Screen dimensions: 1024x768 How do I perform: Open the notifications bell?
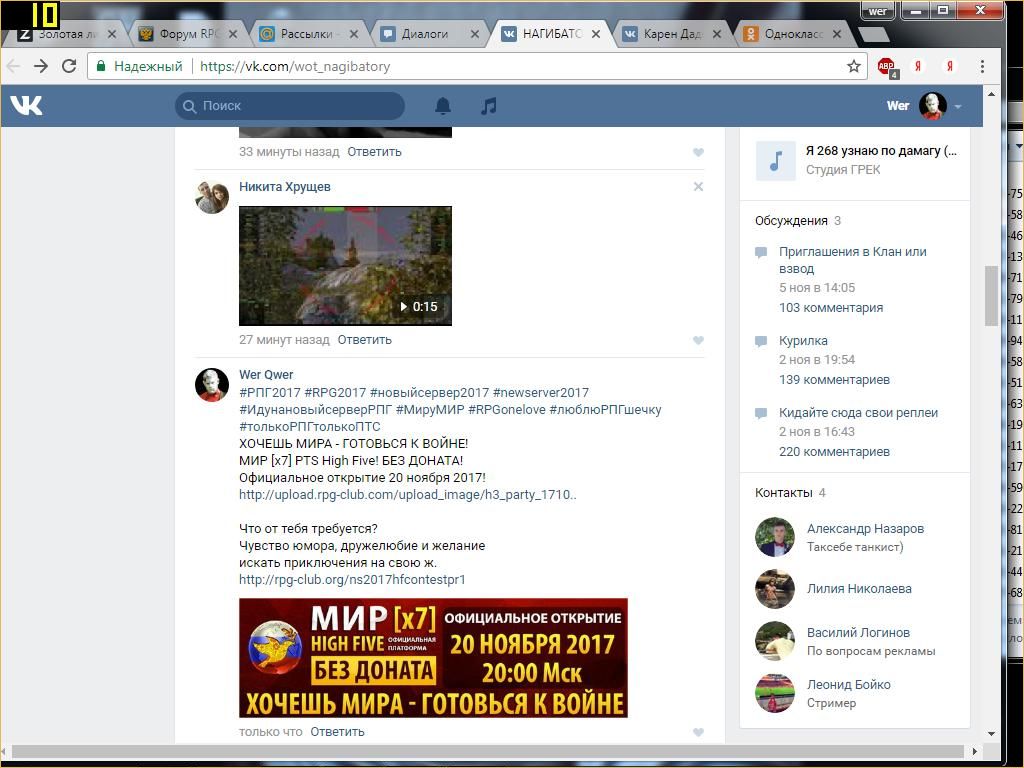tap(443, 106)
